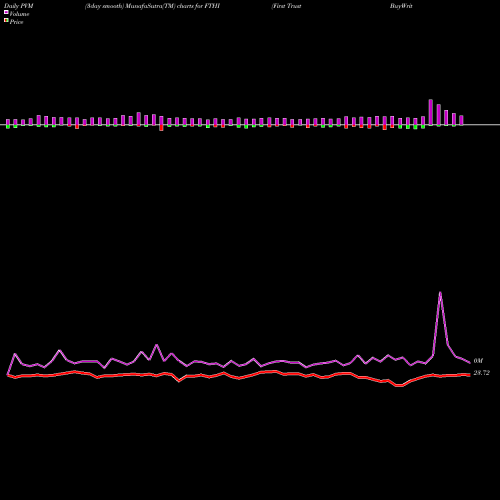
Task: Click the tallest purple volume bar
Action: click(x=431, y=112)
